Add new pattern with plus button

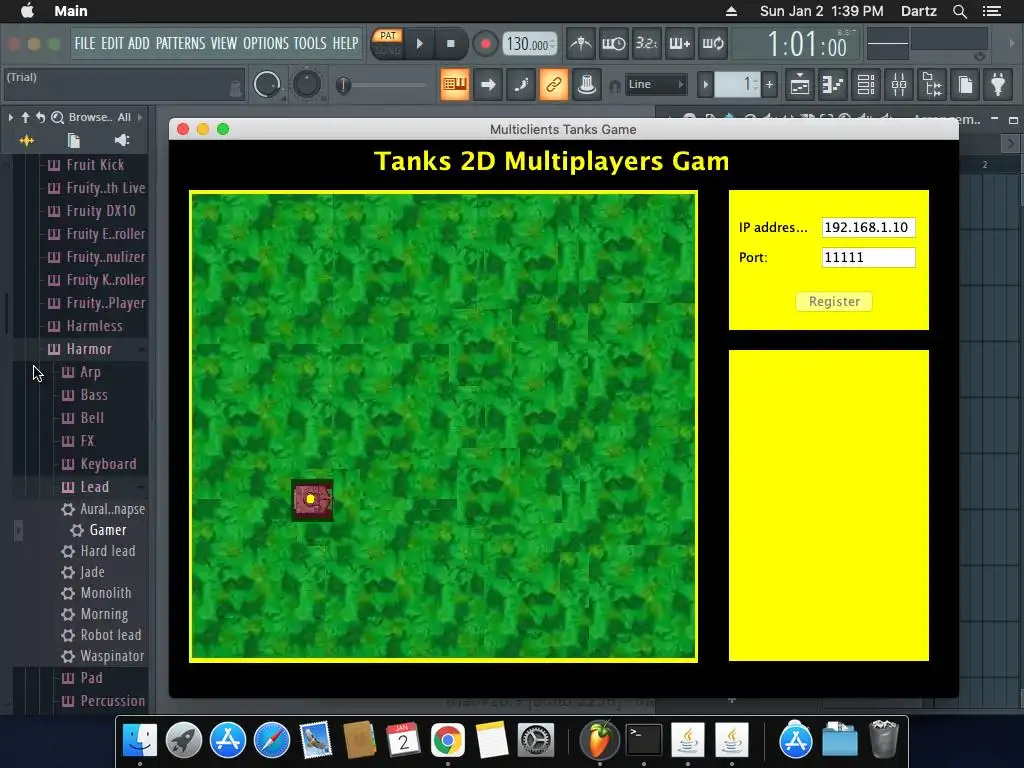[x=769, y=84]
